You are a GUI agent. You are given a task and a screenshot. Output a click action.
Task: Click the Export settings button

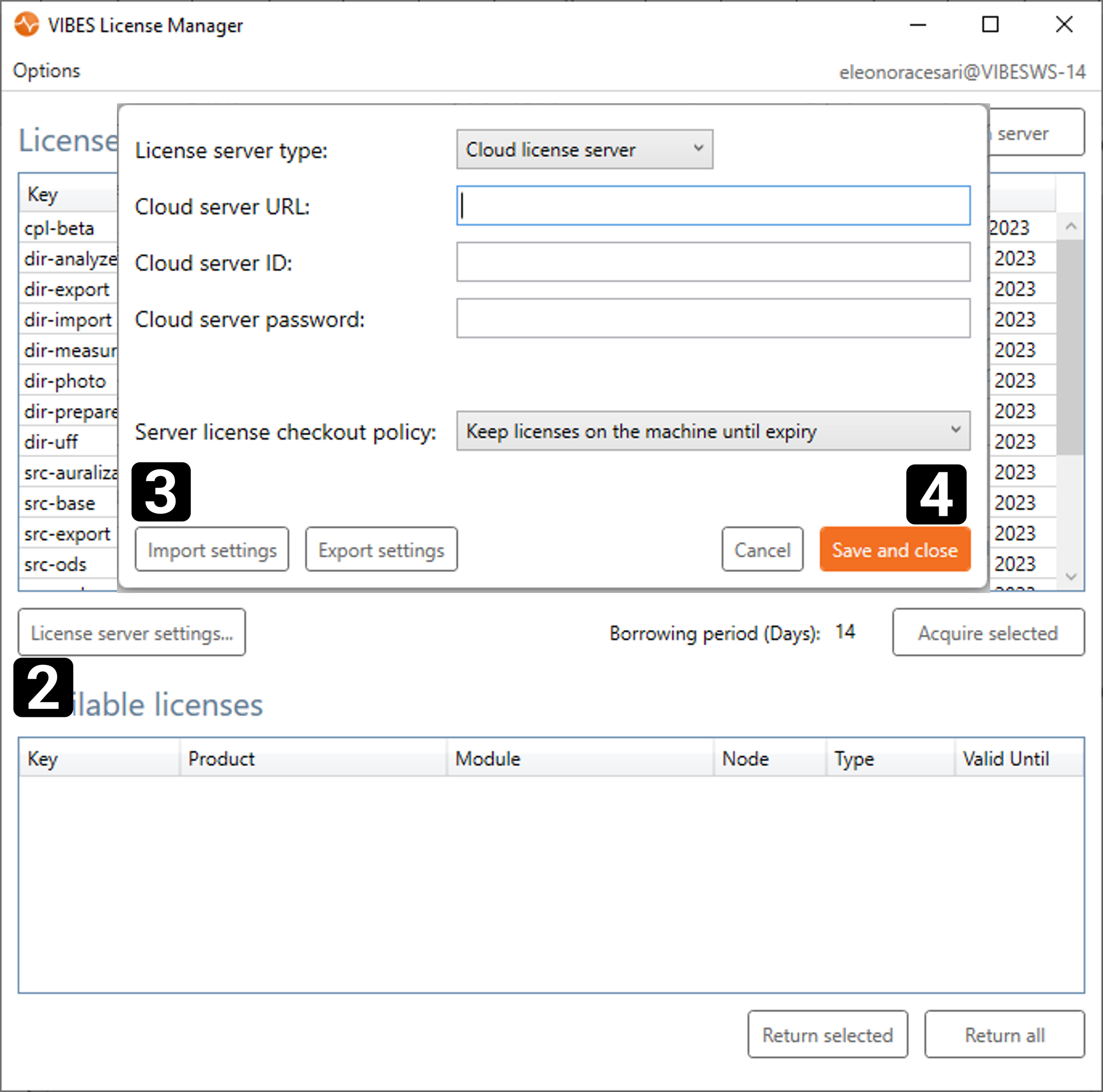pos(381,550)
